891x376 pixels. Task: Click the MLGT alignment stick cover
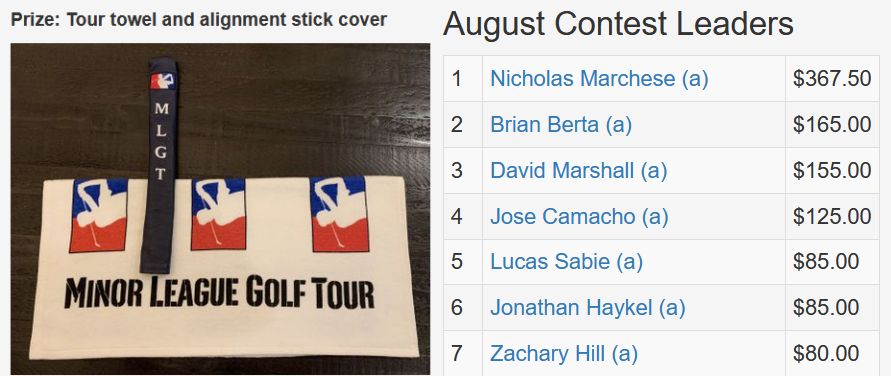point(160,165)
